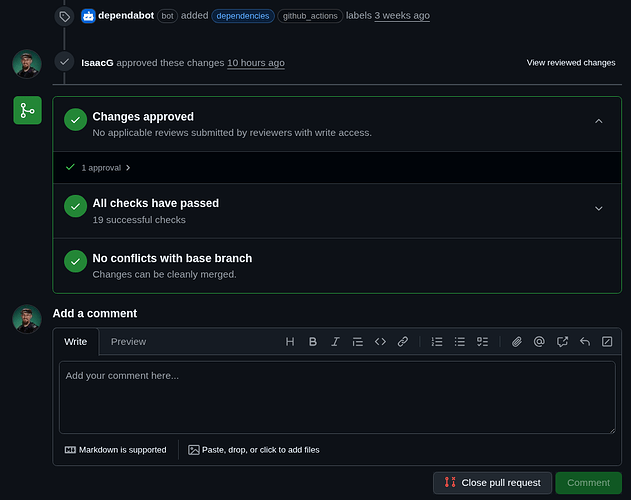Image resolution: width=631 pixels, height=500 pixels.
Task: Focus the Add your comment here text area
Action: [x=337, y=397]
